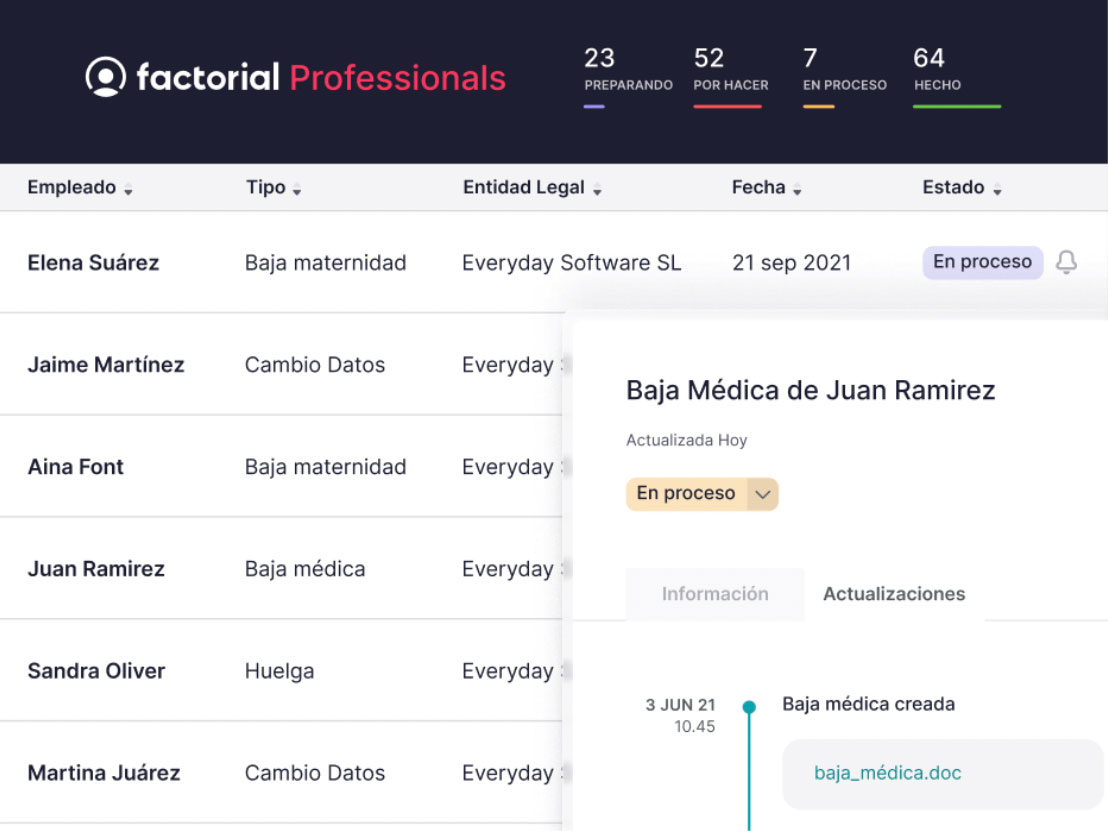Click the notification bell for Elena Suárez

(1066, 263)
